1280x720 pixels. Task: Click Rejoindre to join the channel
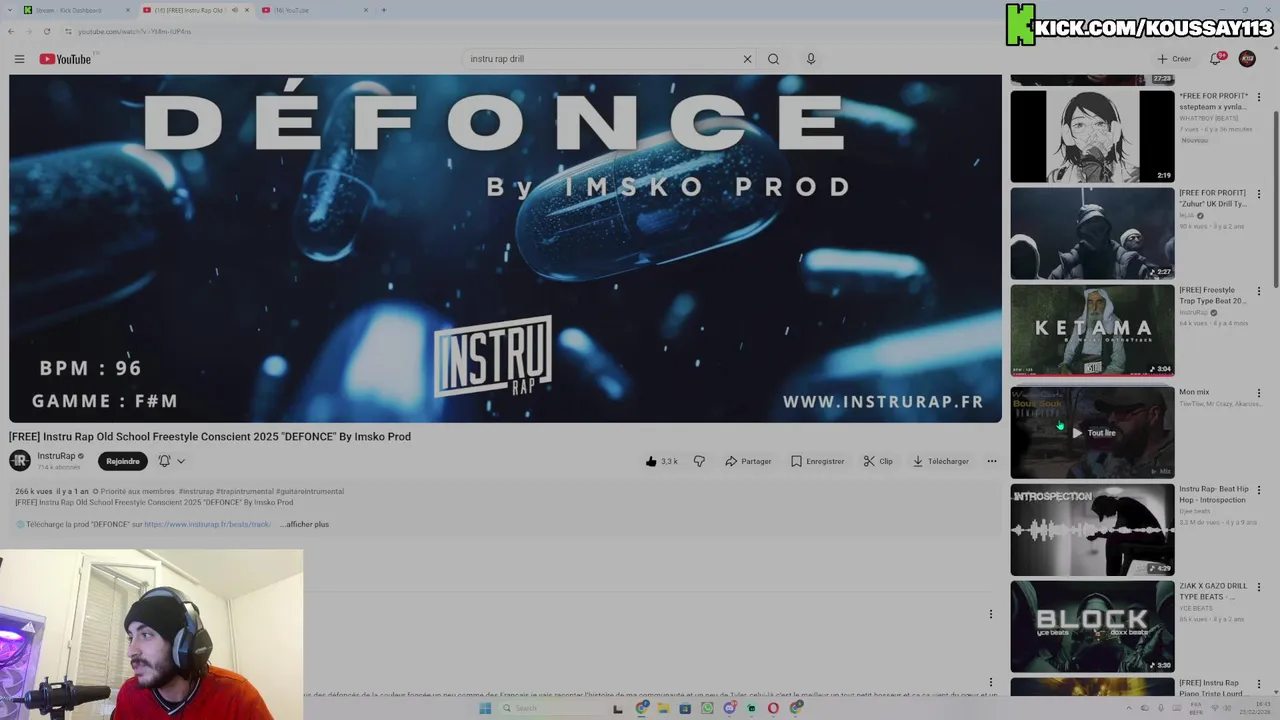123,461
